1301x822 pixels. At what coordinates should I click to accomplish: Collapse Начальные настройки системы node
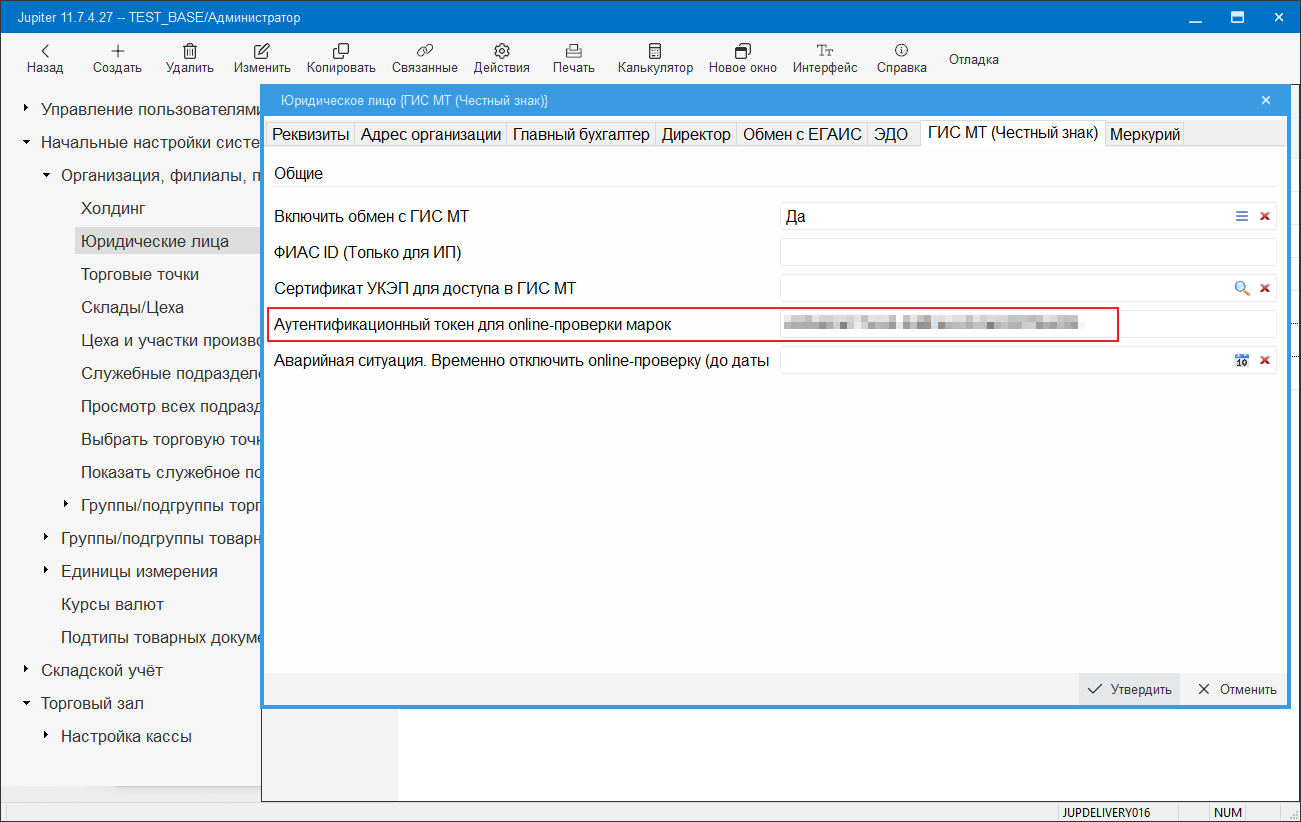point(26,142)
